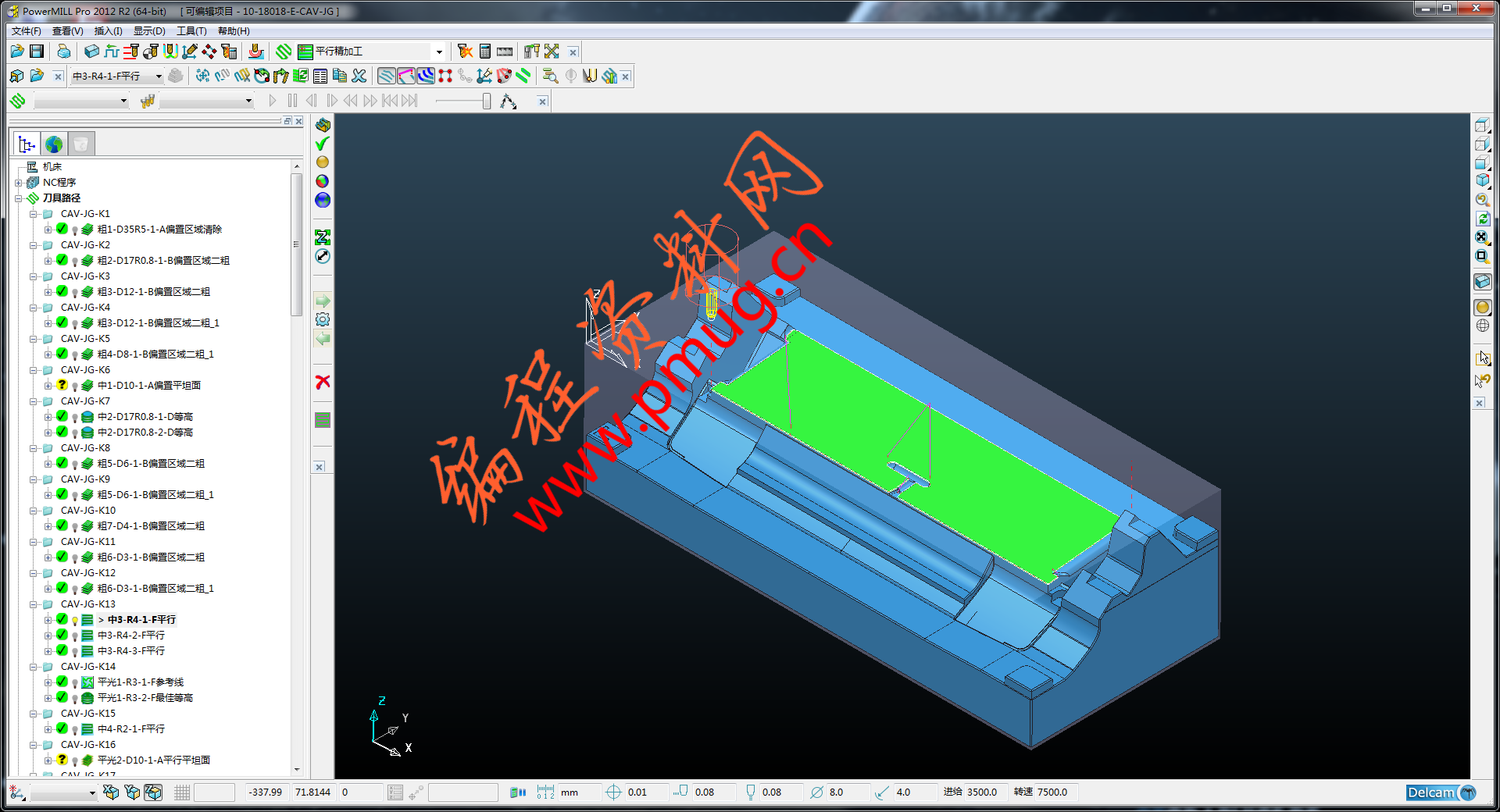Open the 查看(V) menu
Screen dimensions: 1500x812
tap(67, 31)
